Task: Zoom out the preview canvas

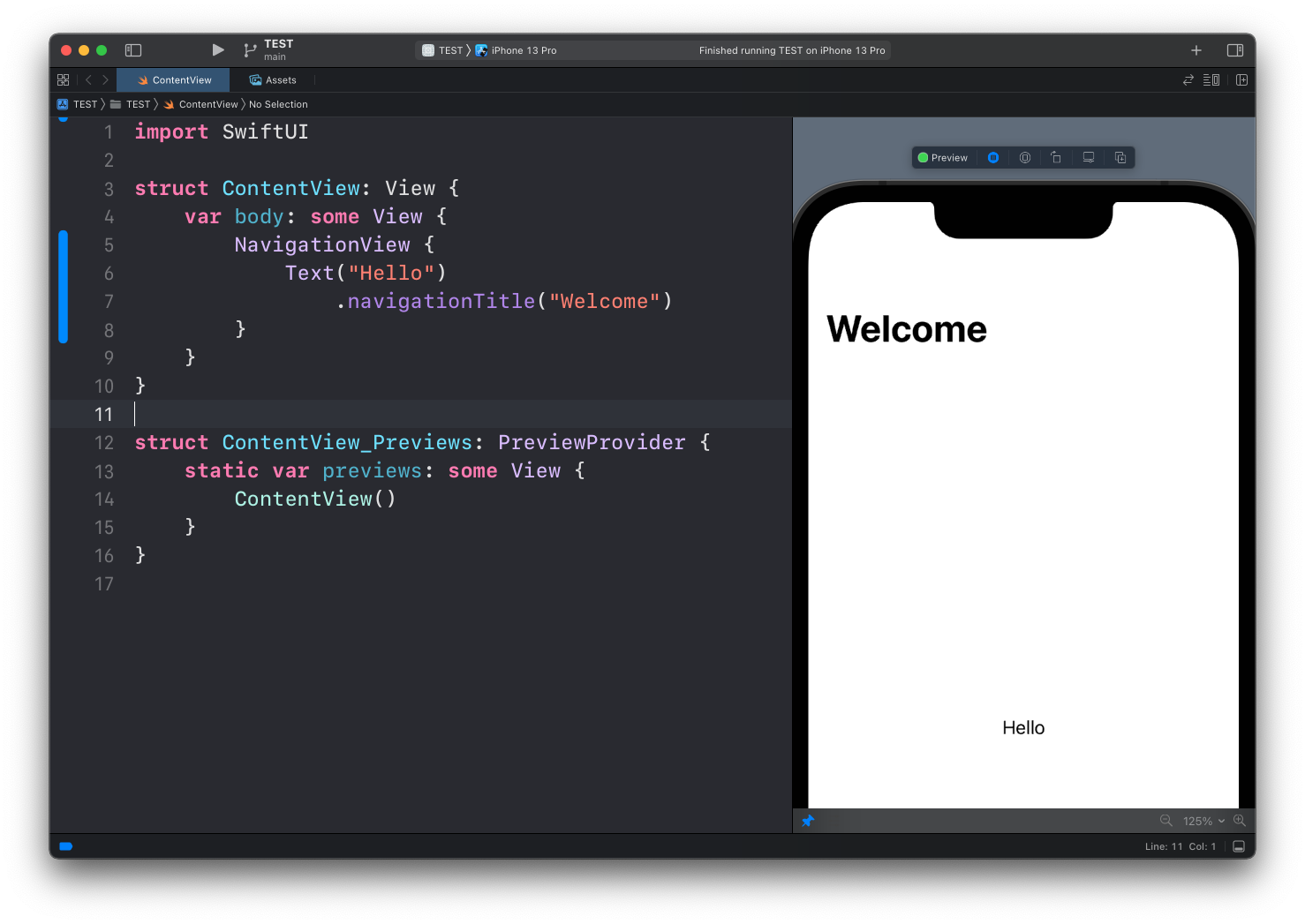Action: pyautogui.click(x=1165, y=821)
